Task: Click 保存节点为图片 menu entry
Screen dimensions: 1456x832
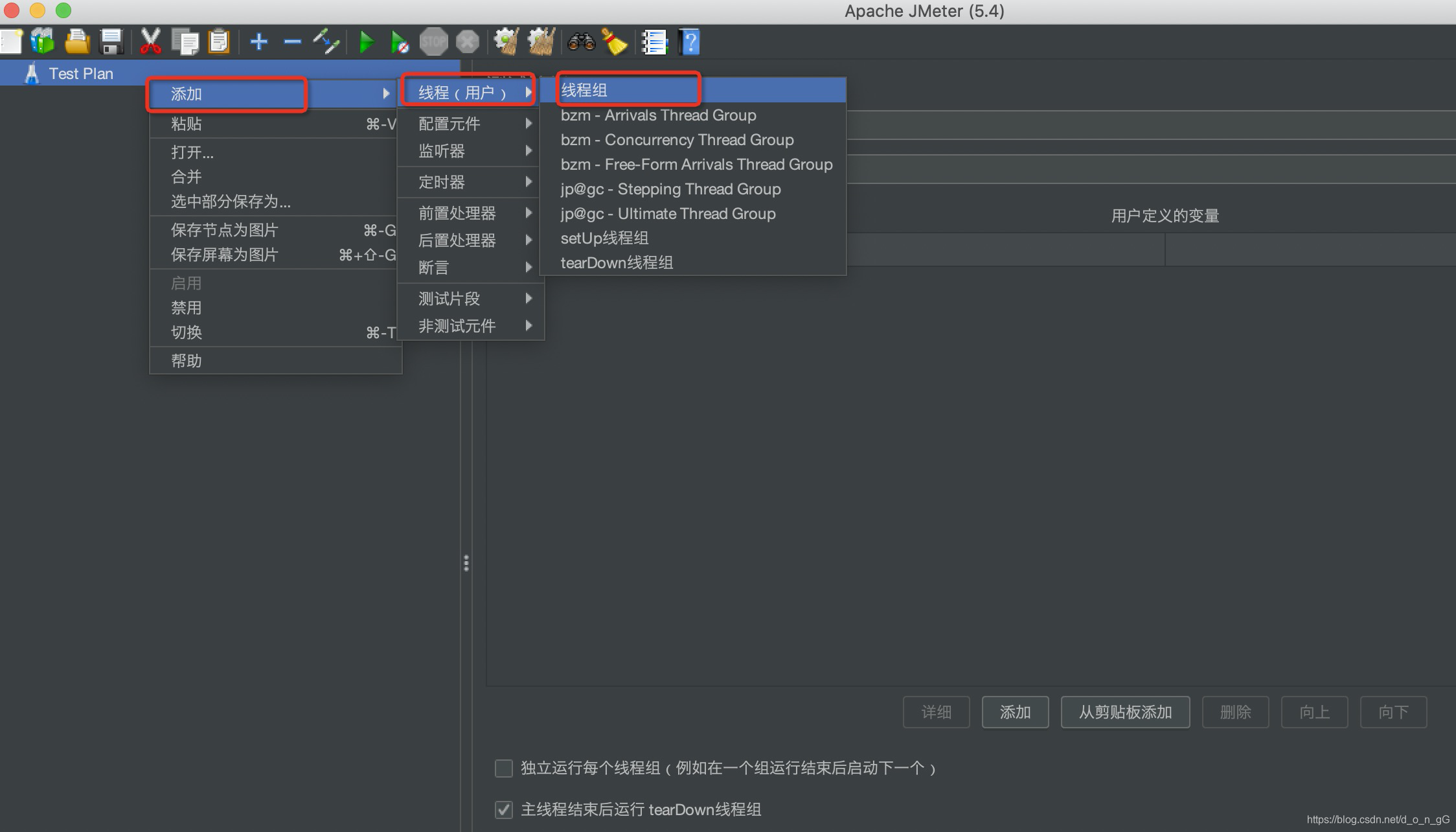Action: click(273, 230)
